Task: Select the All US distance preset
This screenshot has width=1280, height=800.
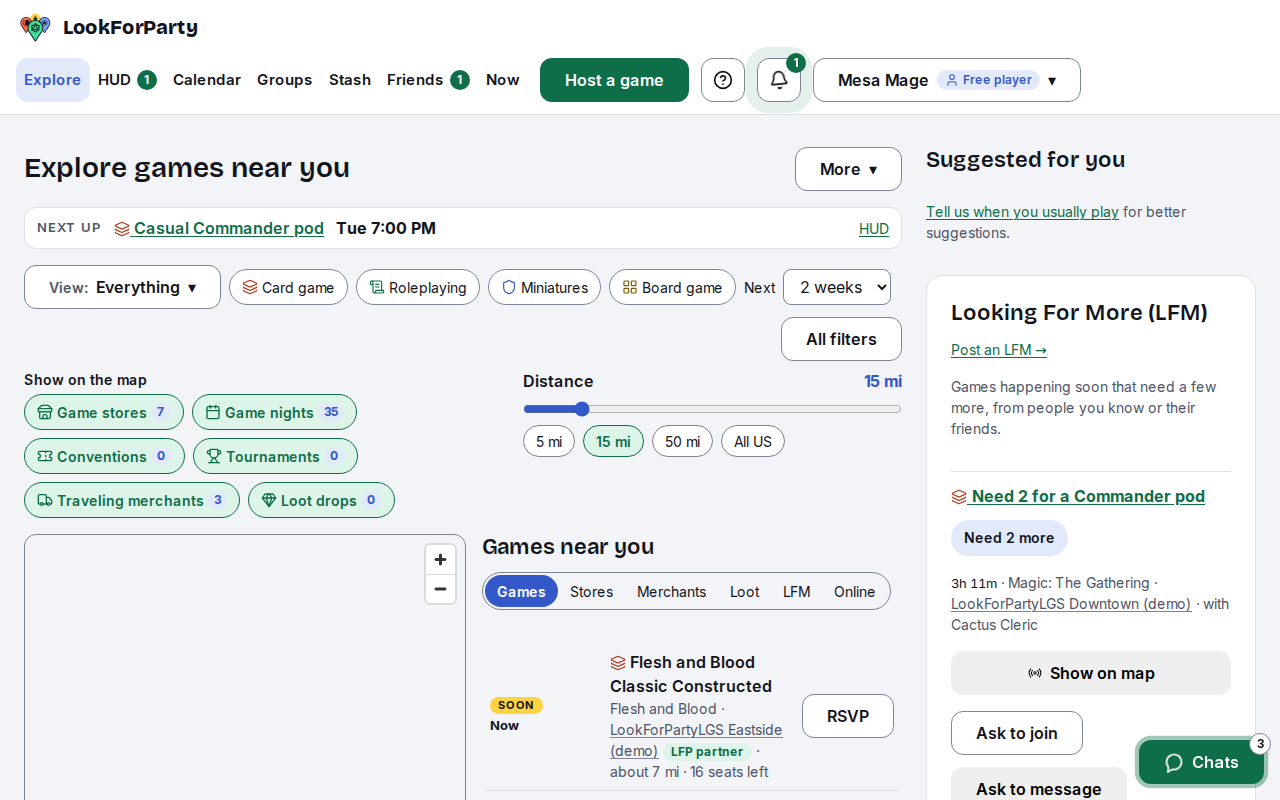Action: 753,441
